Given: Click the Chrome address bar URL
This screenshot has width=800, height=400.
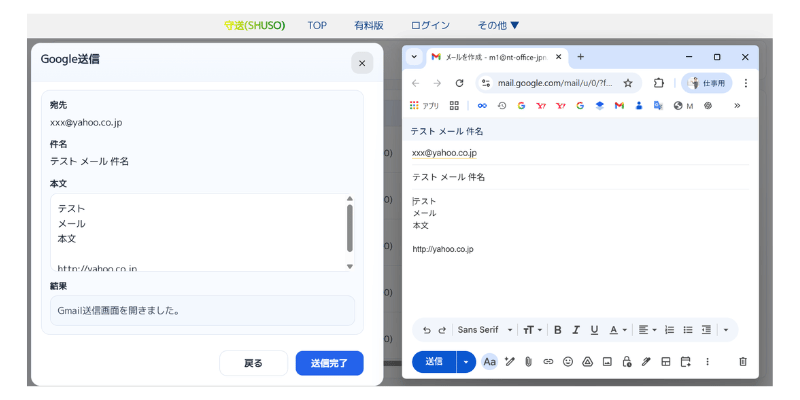Looking at the screenshot, I should click(x=555, y=83).
